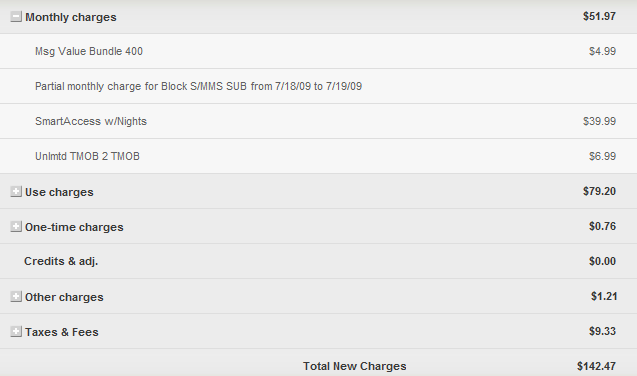Click the One-time charges label
The image size is (637, 376).
pyautogui.click(x=74, y=227)
